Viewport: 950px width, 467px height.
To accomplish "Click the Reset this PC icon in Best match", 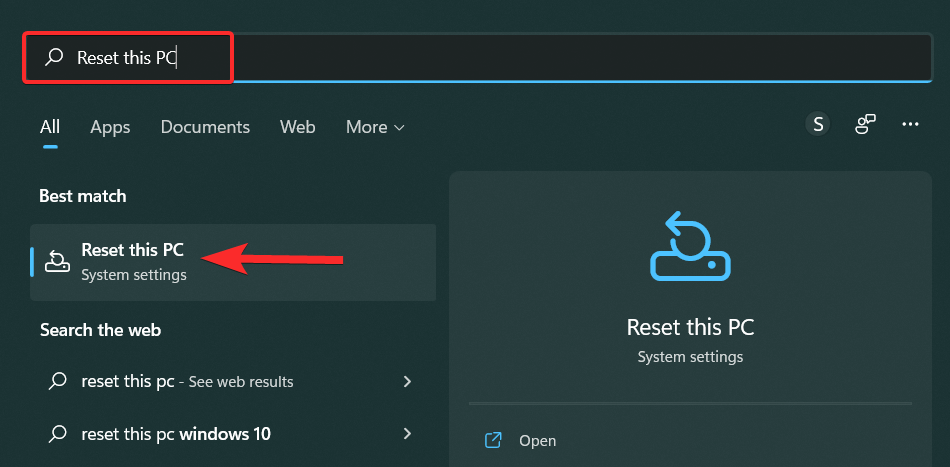I will [x=58, y=261].
